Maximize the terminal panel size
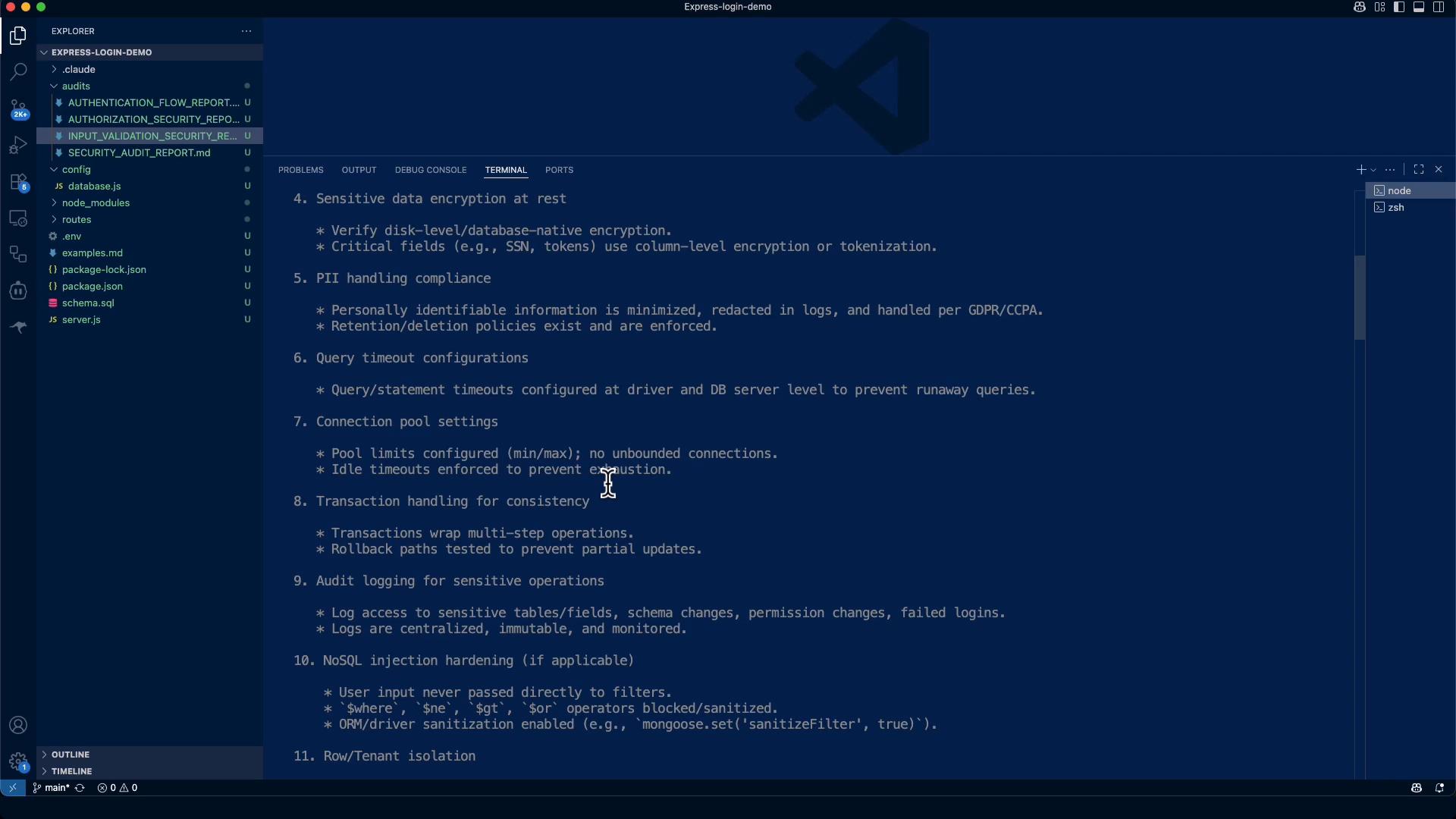 [x=1419, y=170]
